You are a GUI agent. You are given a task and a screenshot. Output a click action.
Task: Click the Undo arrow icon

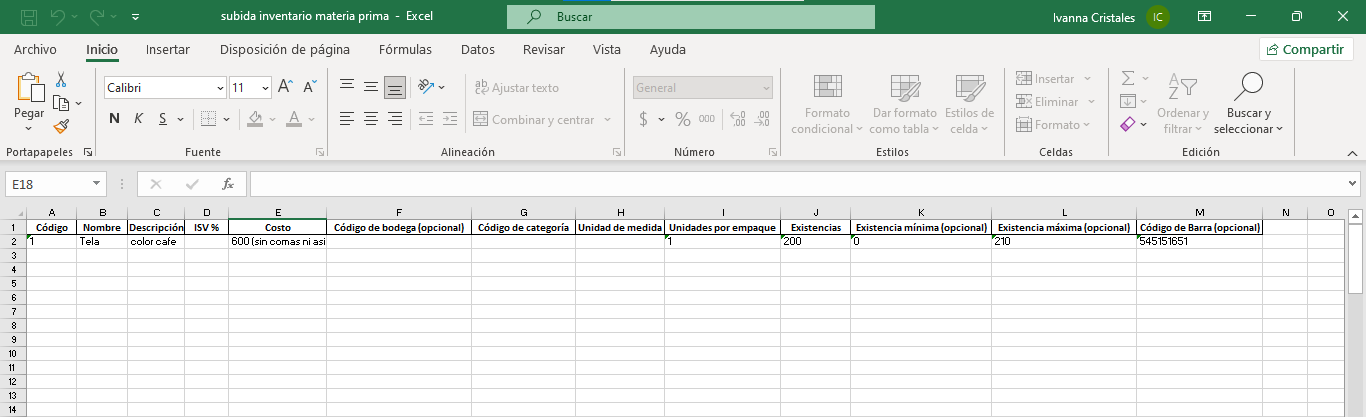[59, 17]
